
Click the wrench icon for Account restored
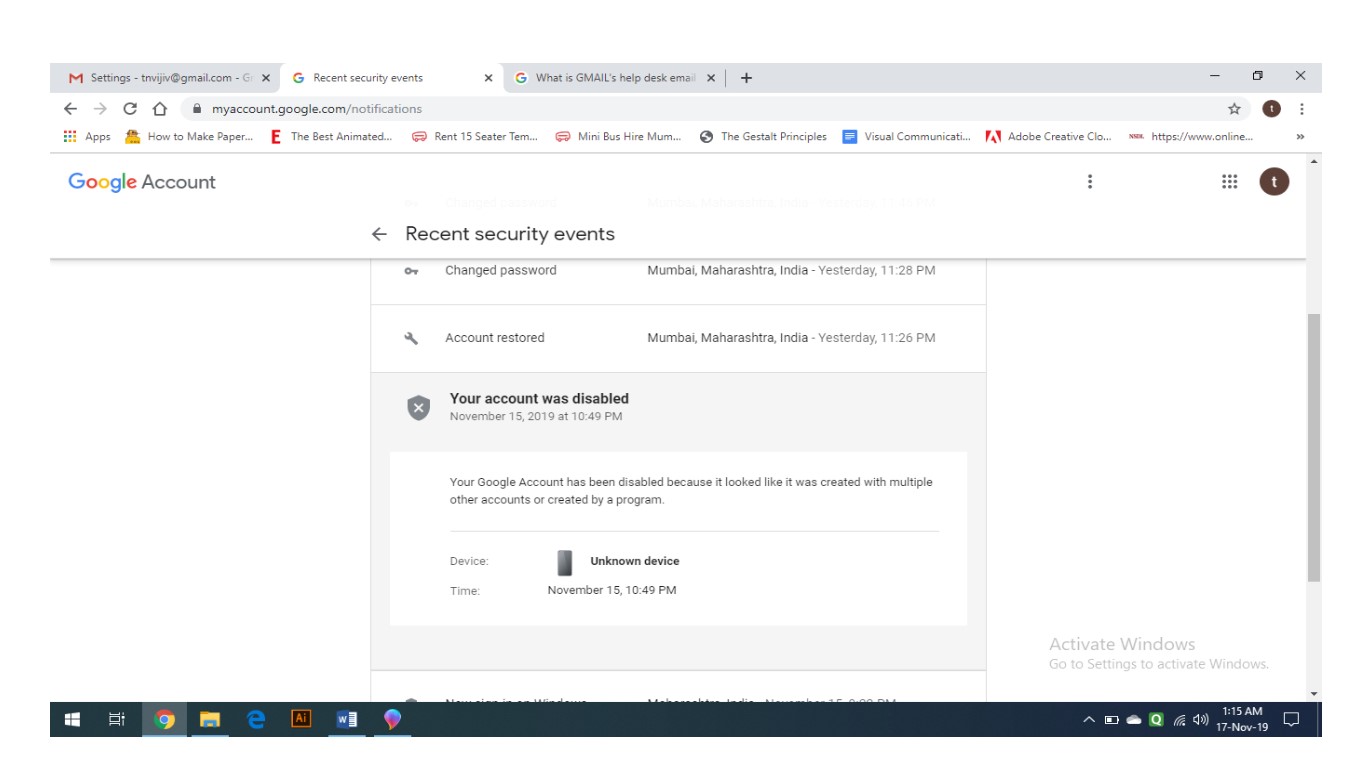[x=411, y=338]
